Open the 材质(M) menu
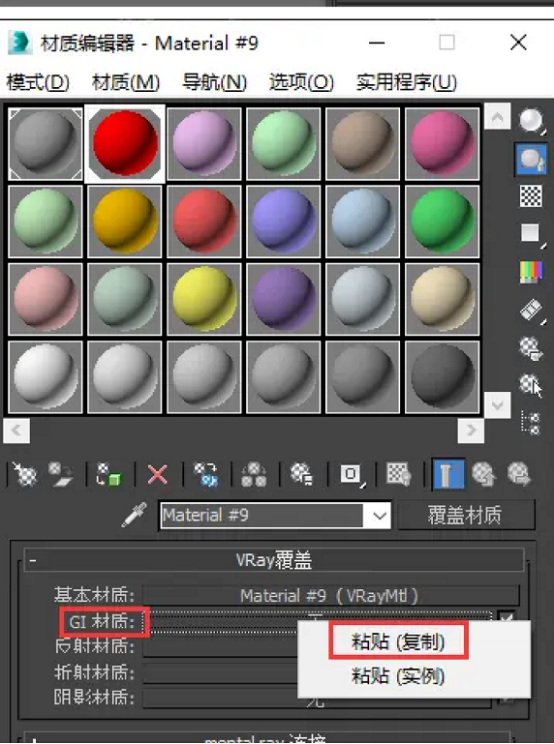Image resolution: width=554 pixels, height=744 pixels. point(126,83)
